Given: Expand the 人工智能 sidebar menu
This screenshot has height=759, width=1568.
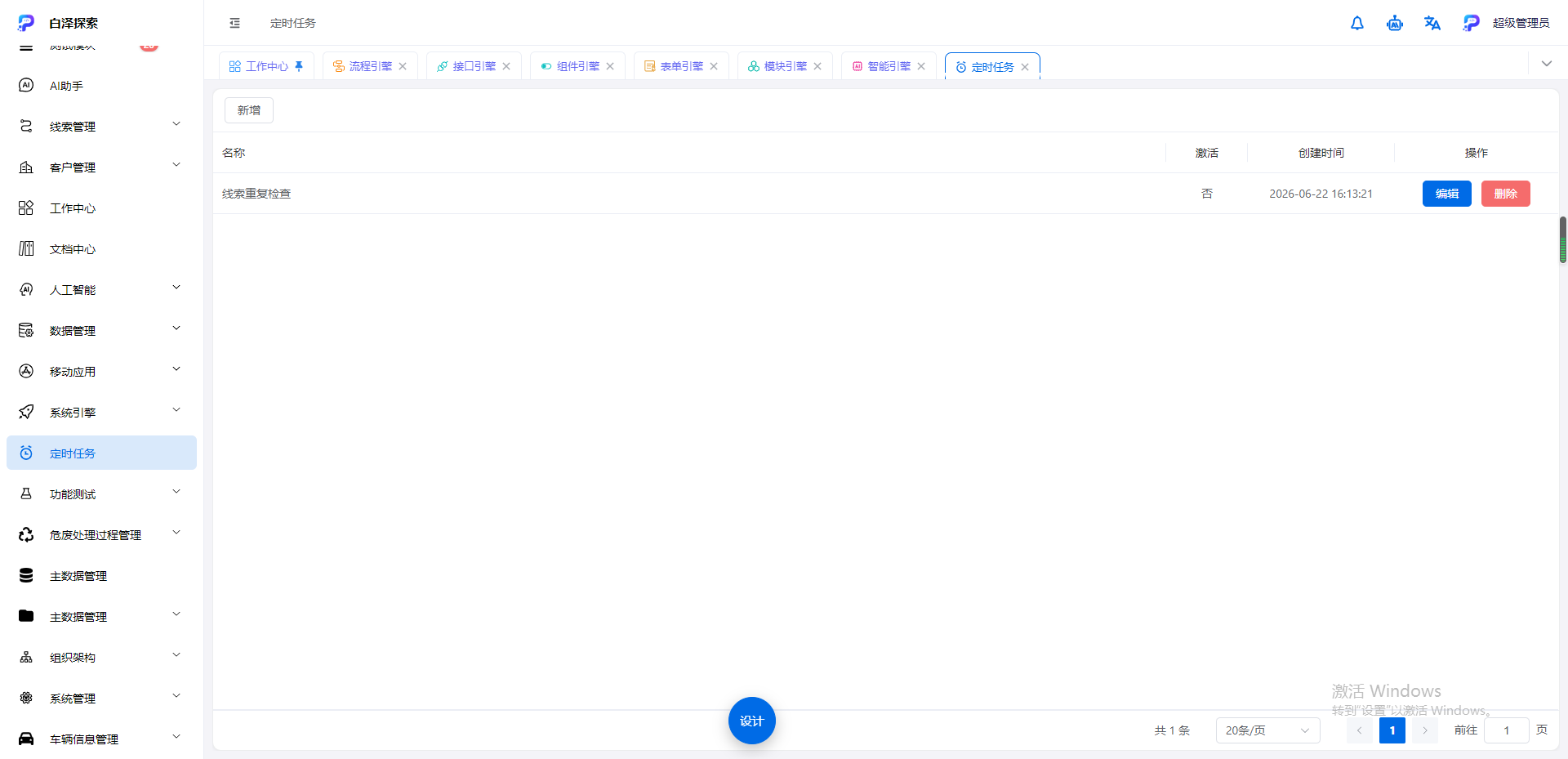Looking at the screenshot, I should [101, 290].
